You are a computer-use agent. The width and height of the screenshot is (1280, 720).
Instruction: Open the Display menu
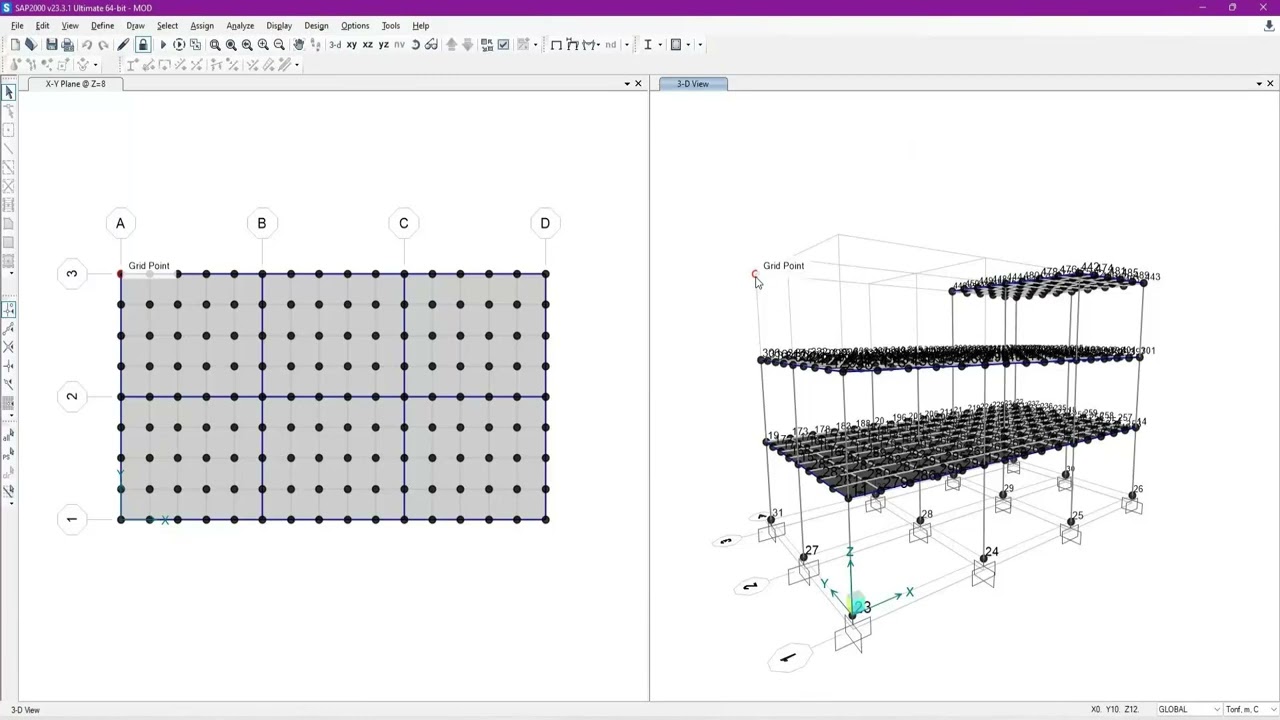[x=279, y=26]
